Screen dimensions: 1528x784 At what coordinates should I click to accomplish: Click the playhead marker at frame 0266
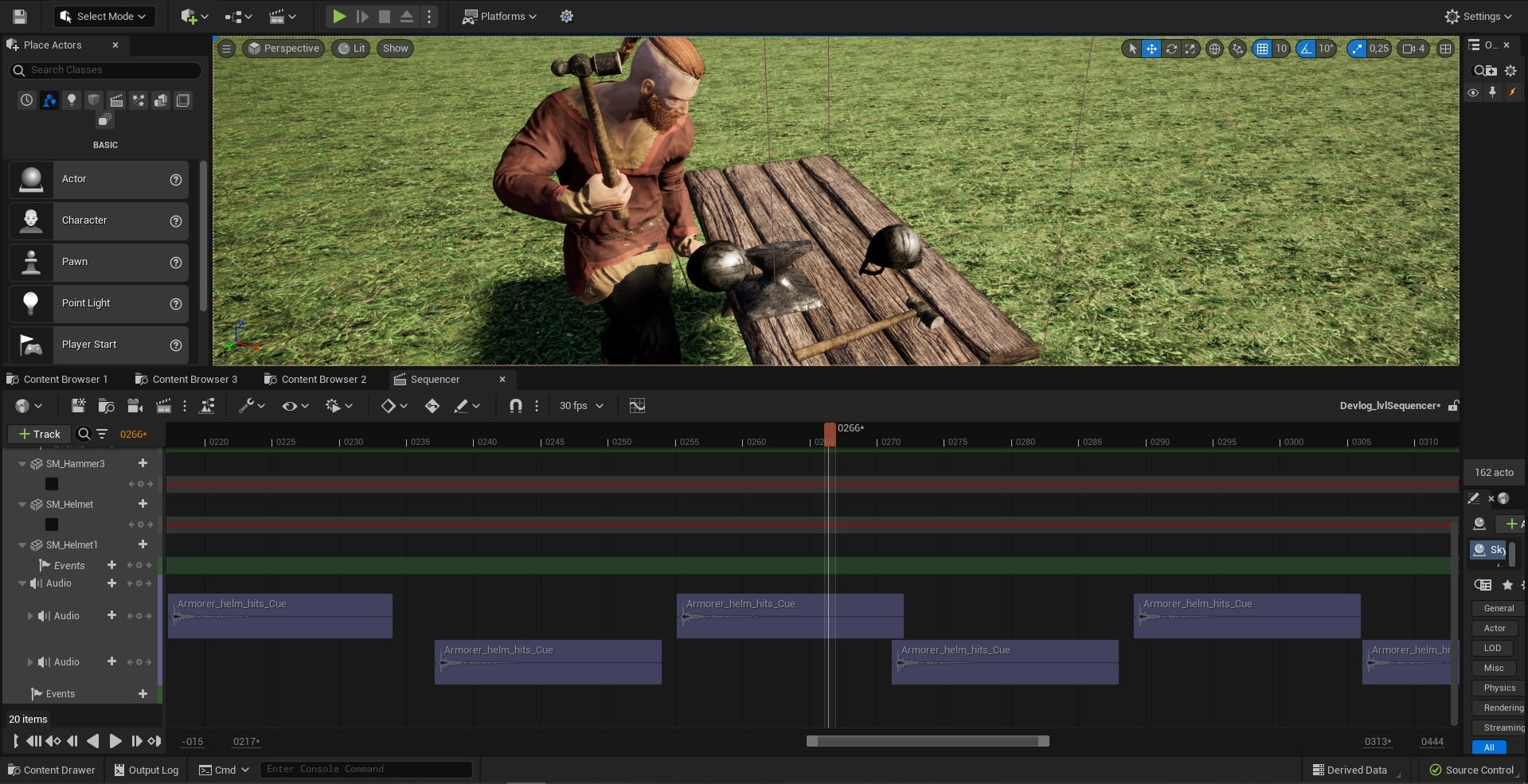point(830,435)
